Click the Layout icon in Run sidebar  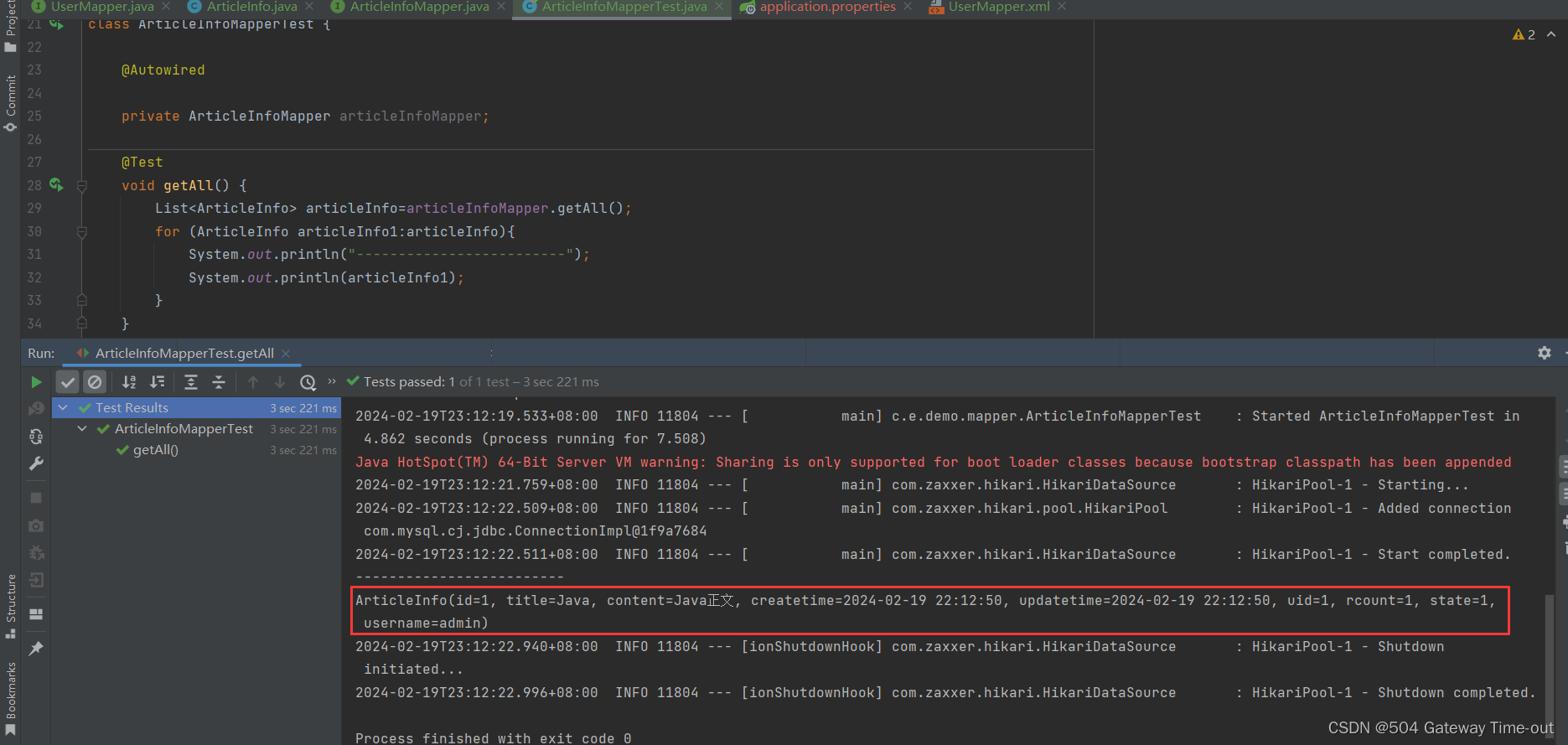click(36, 614)
